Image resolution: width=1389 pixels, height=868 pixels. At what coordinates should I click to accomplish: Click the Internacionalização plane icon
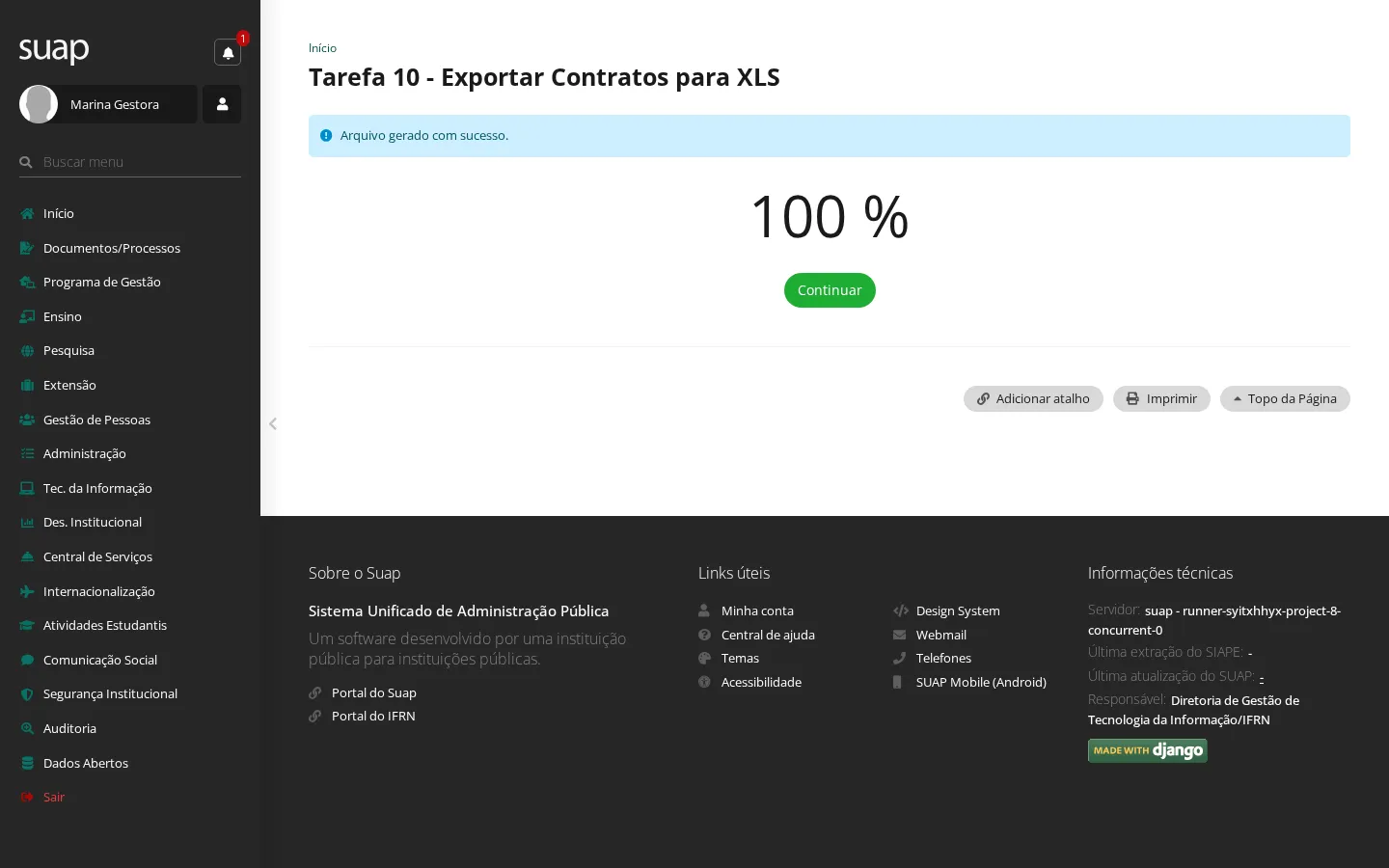click(27, 591)
